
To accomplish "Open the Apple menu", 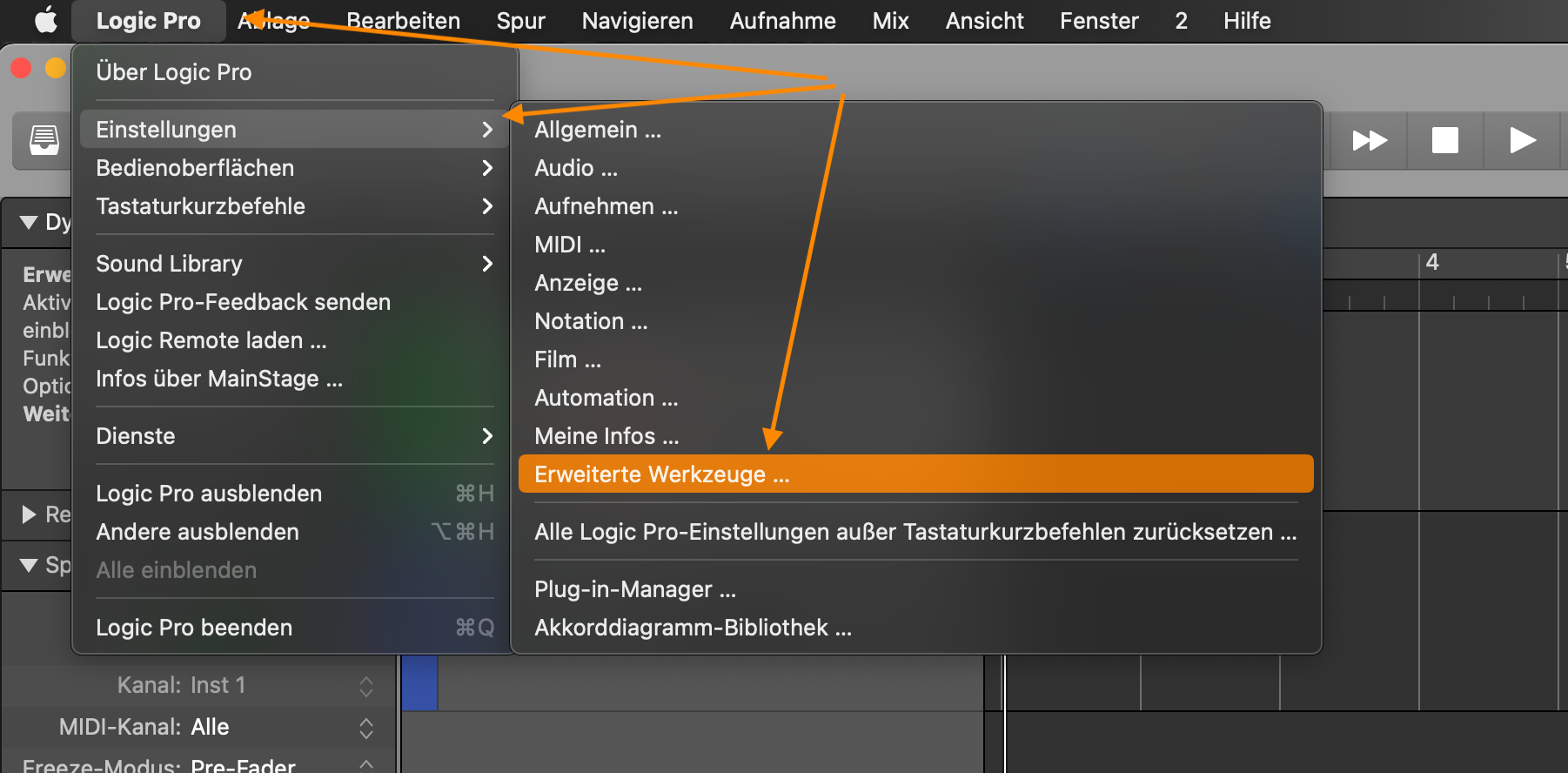I will pyautogui.click(x=45, y=20).
